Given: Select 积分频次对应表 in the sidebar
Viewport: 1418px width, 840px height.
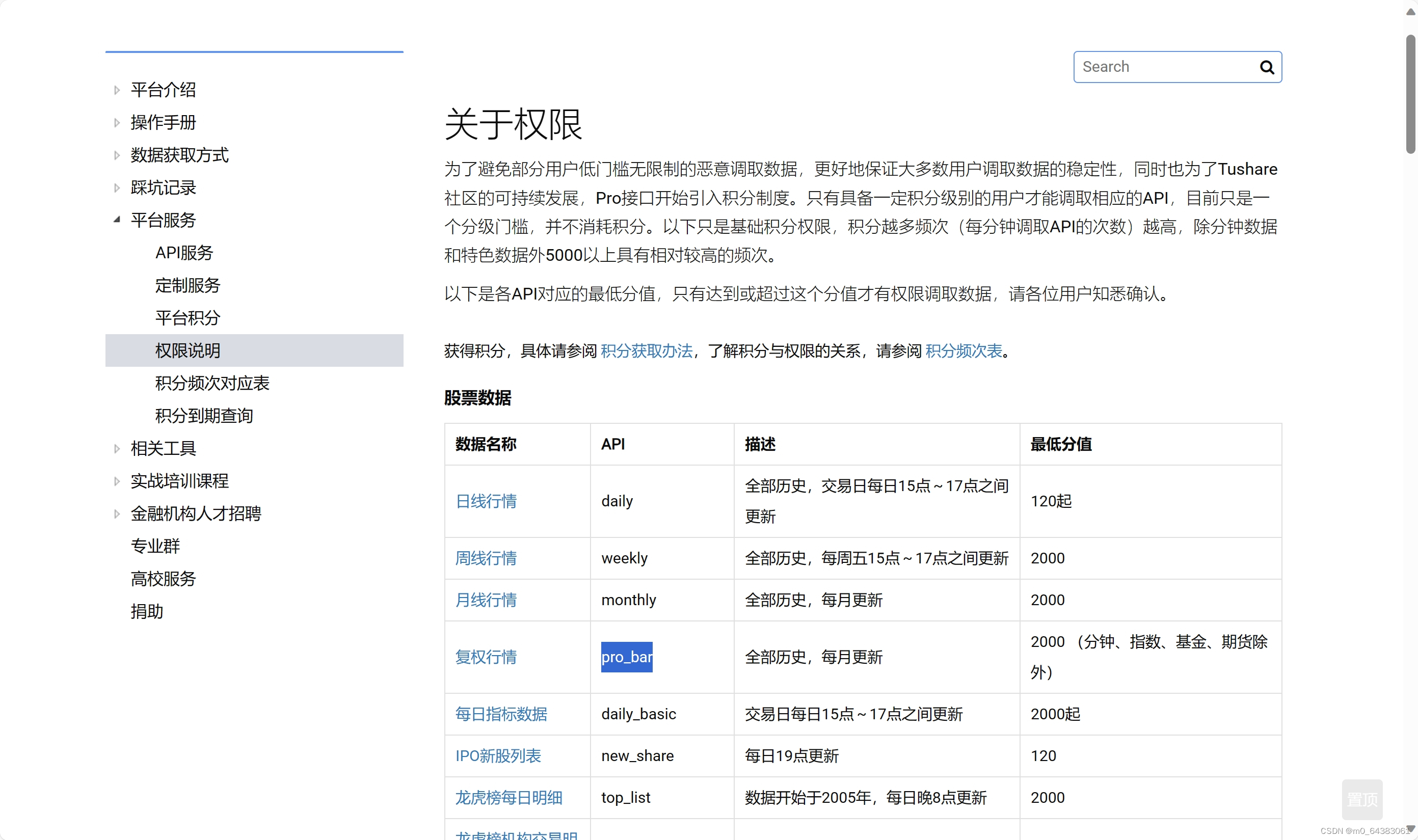Looking at the screenshot, I should point(212,383).
